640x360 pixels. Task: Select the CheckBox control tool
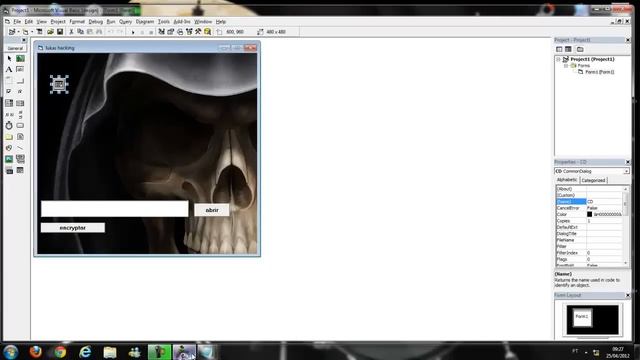coord(9,92)
